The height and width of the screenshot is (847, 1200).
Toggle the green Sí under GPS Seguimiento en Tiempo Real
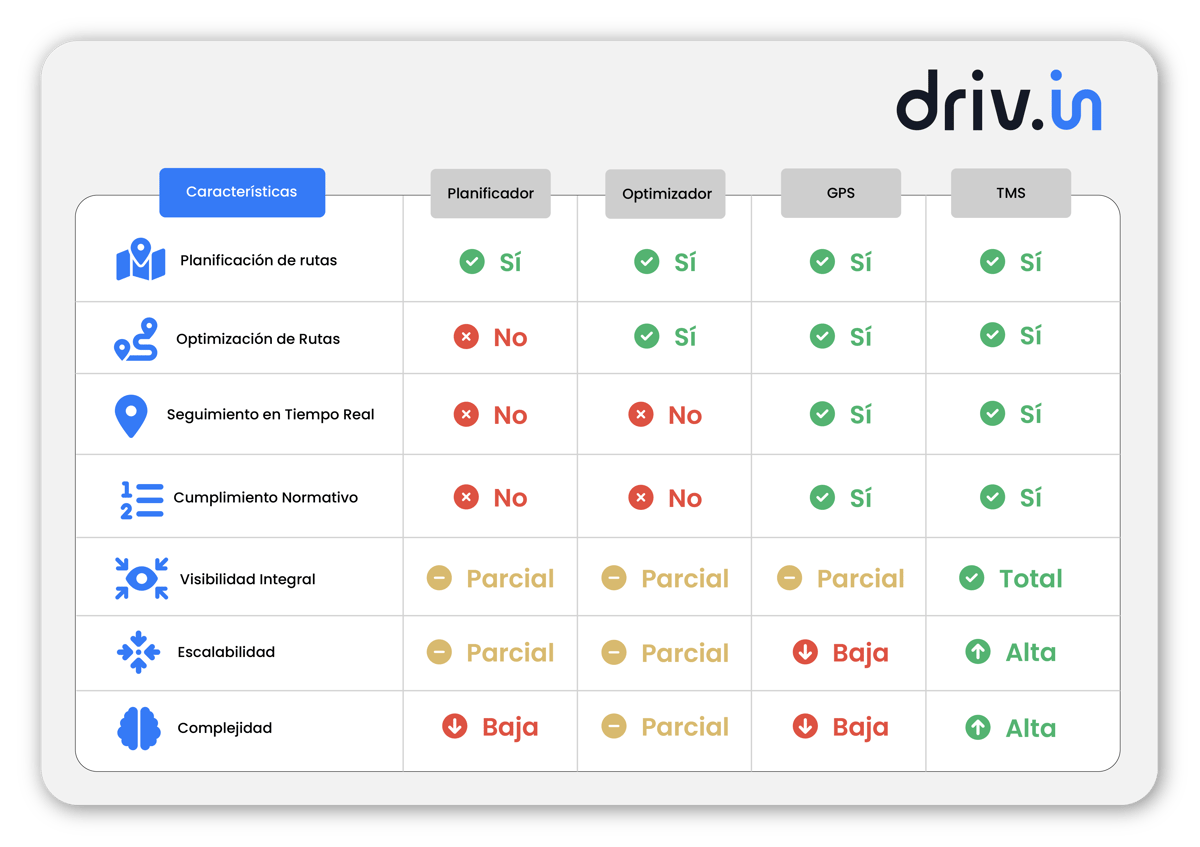click(x=840, y=413)
